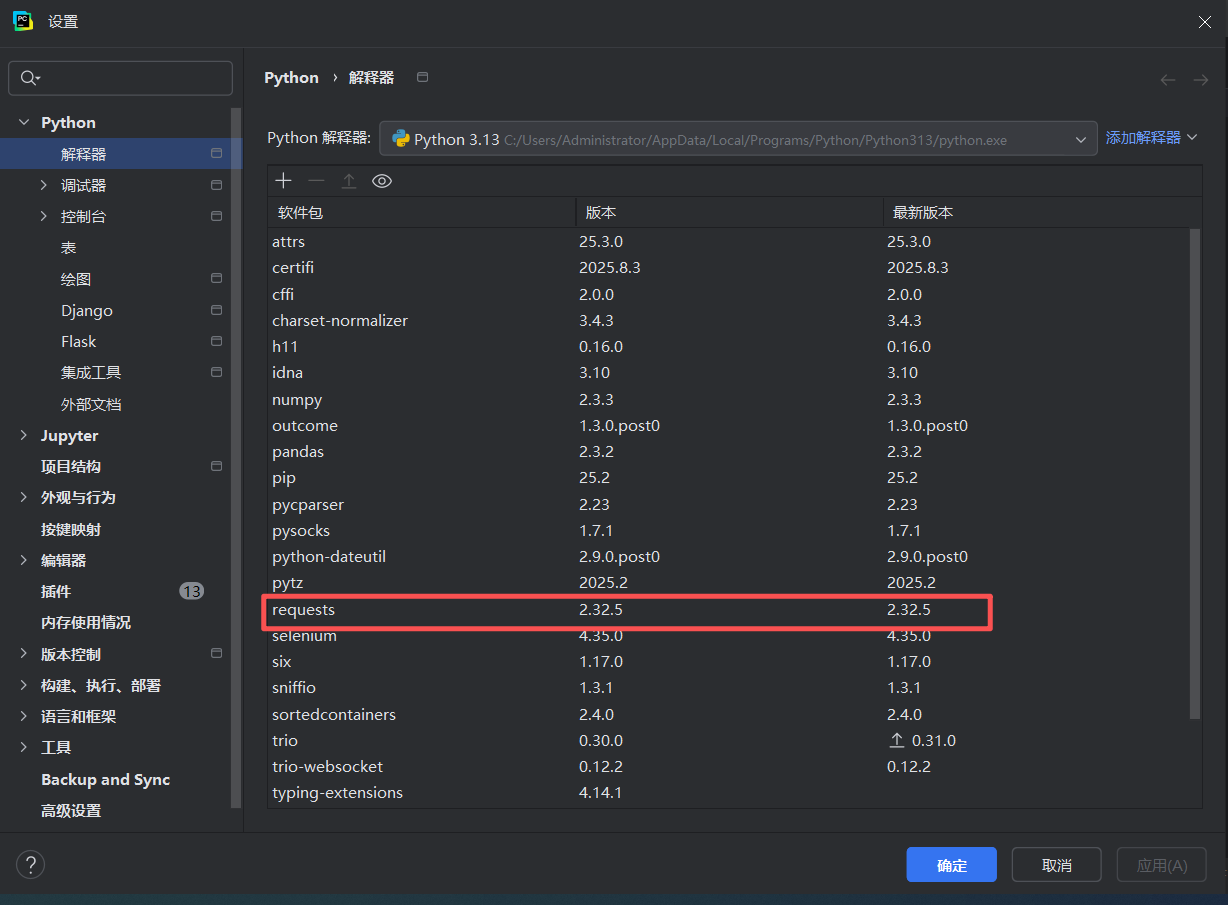1228x905 pixels.
Task: Select the charset-normalizer package row
Action: point(729,320)
